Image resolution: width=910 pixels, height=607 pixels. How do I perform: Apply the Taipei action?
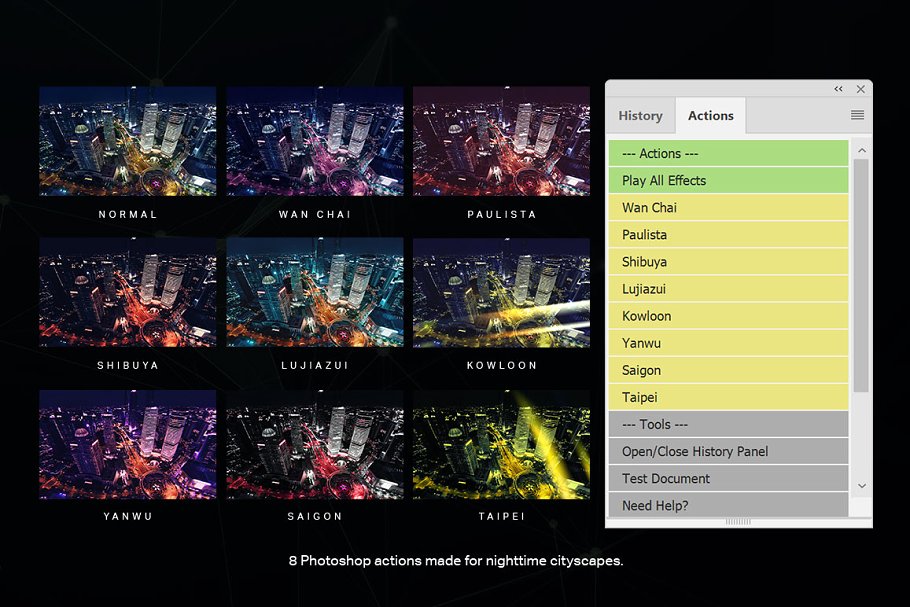(x=728, y=397)
